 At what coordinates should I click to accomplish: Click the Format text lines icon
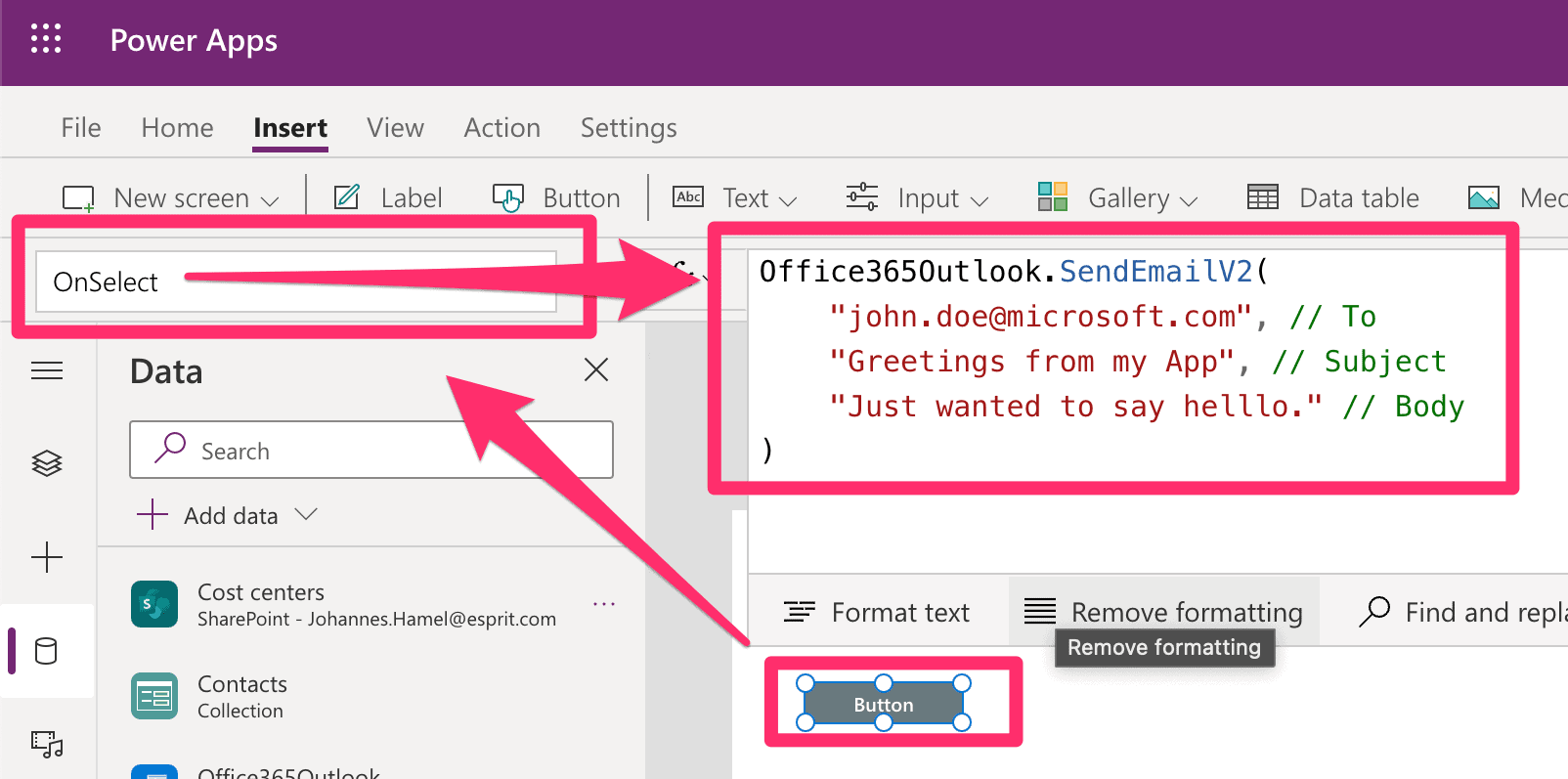coord(800,612)
